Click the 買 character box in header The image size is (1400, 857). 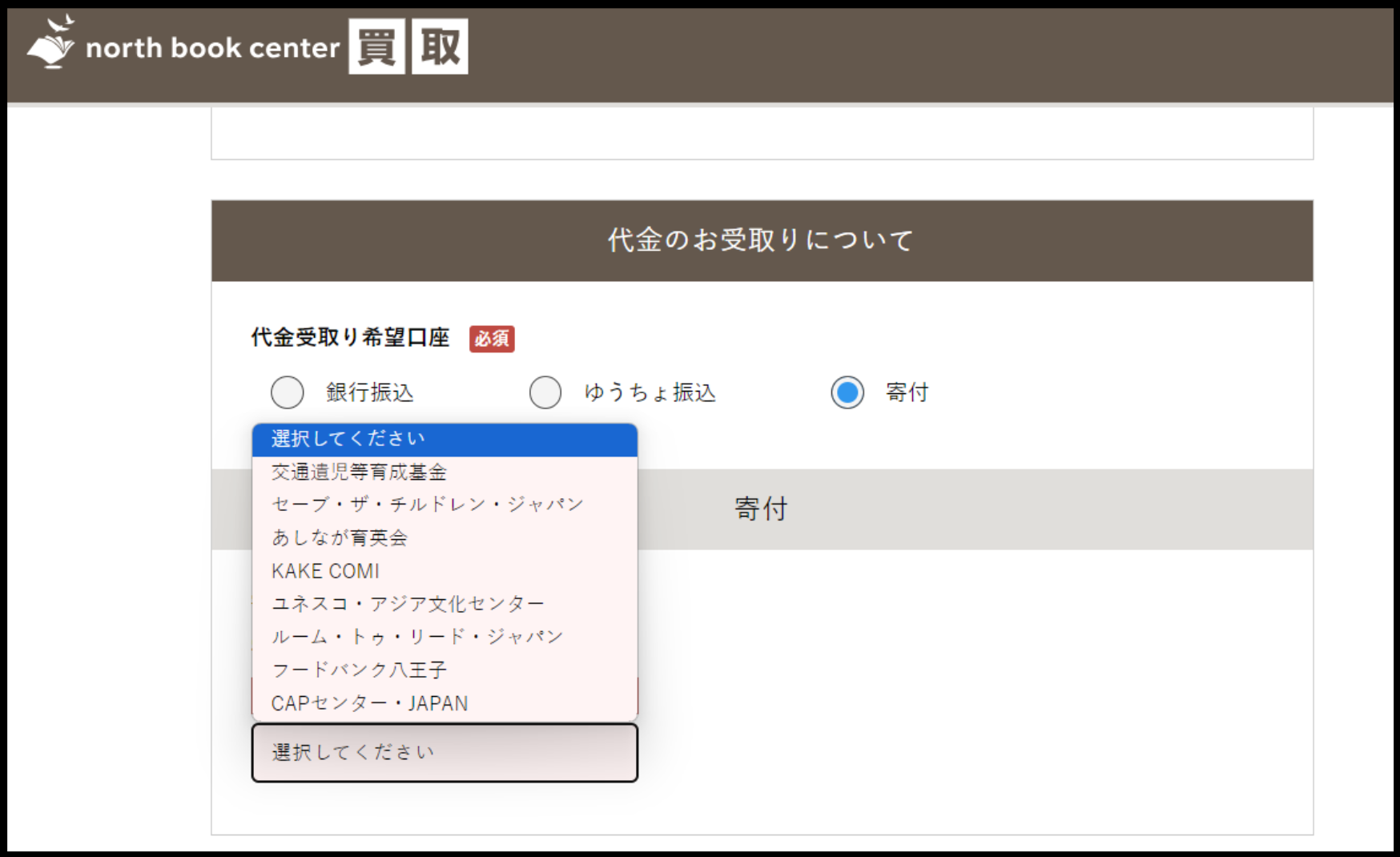click(x=376, y=47)
